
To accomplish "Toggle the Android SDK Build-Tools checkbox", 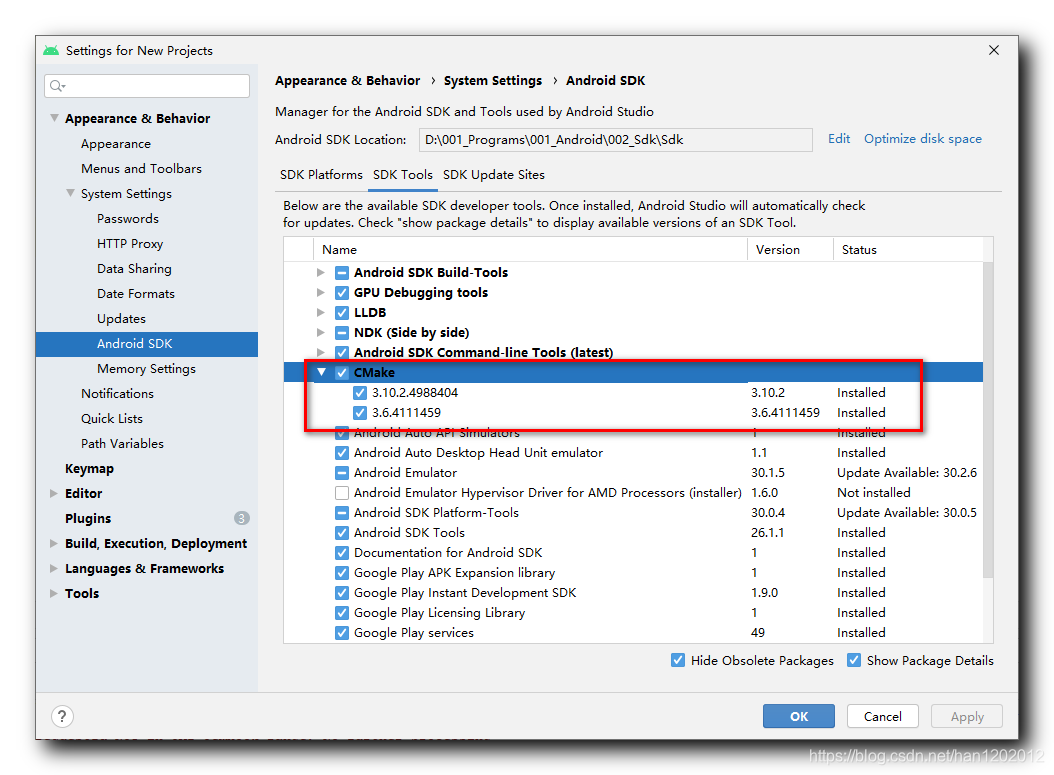I will (341, 273).
